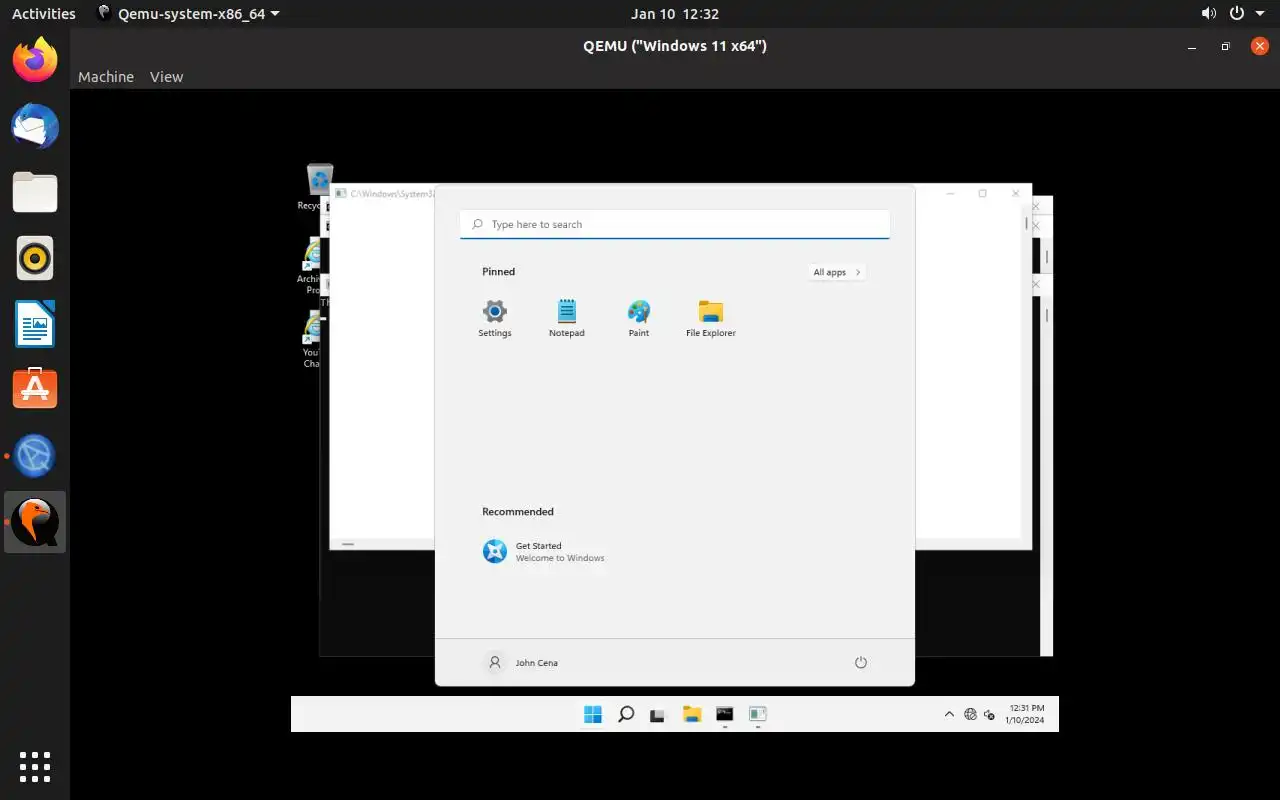Viewport: 1280px width, 800px height.
Task: Open Task View on the Windows taskbar
Action: tap(658, 715)
